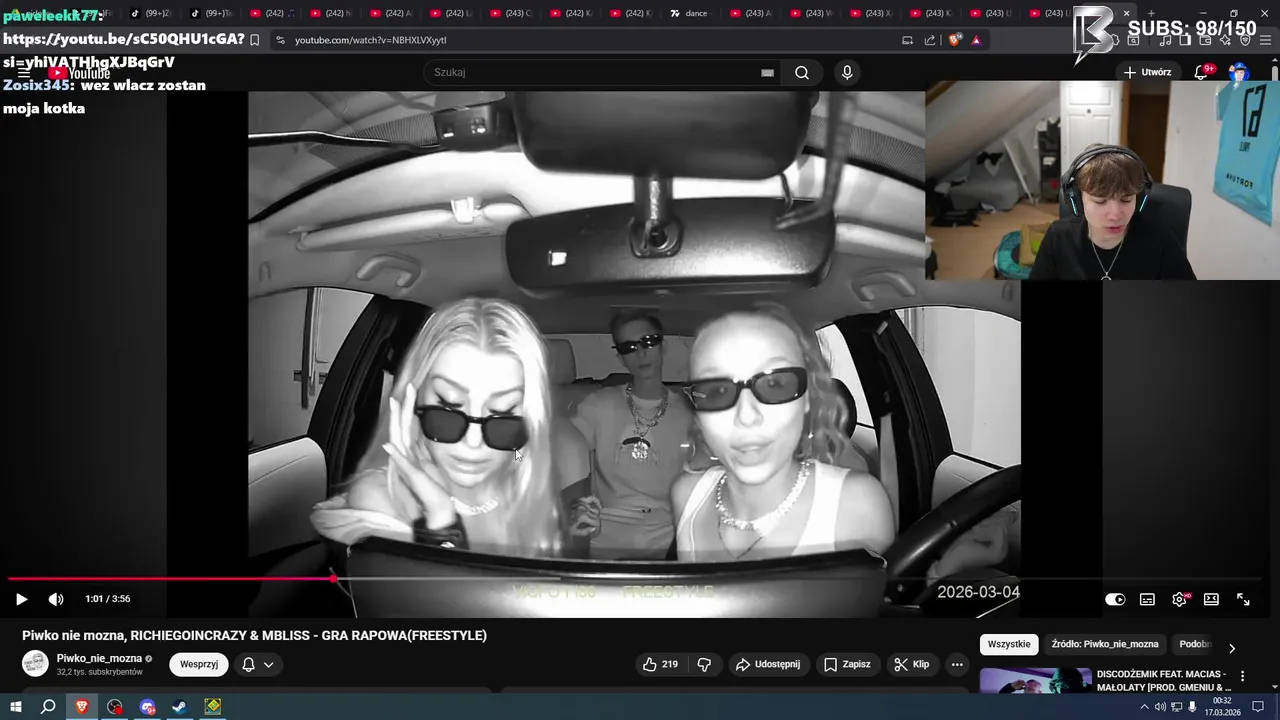Save video with the Zapisz button

coord(847,664)
